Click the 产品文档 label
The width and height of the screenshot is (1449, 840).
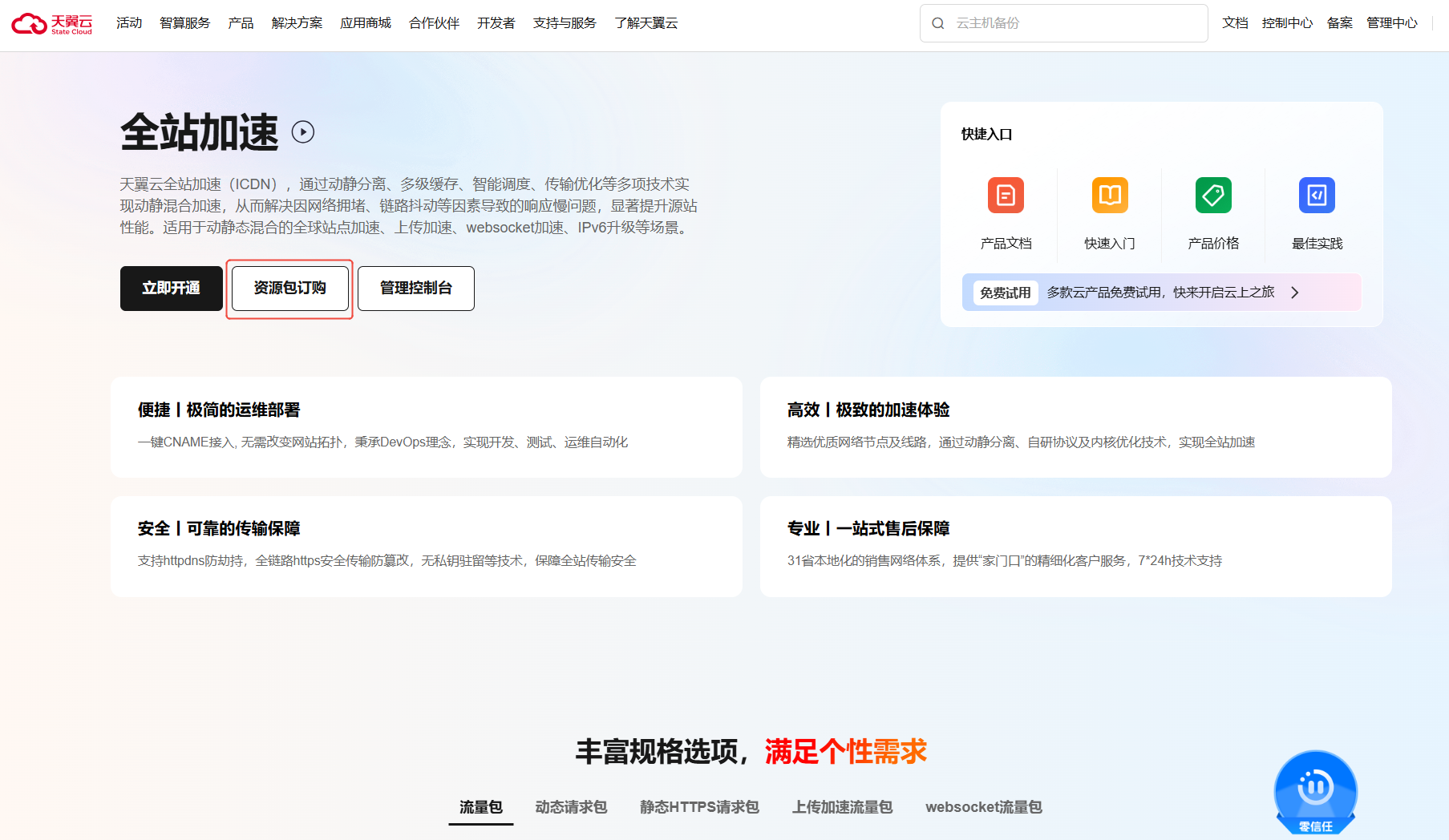[x=1006, y=244]
